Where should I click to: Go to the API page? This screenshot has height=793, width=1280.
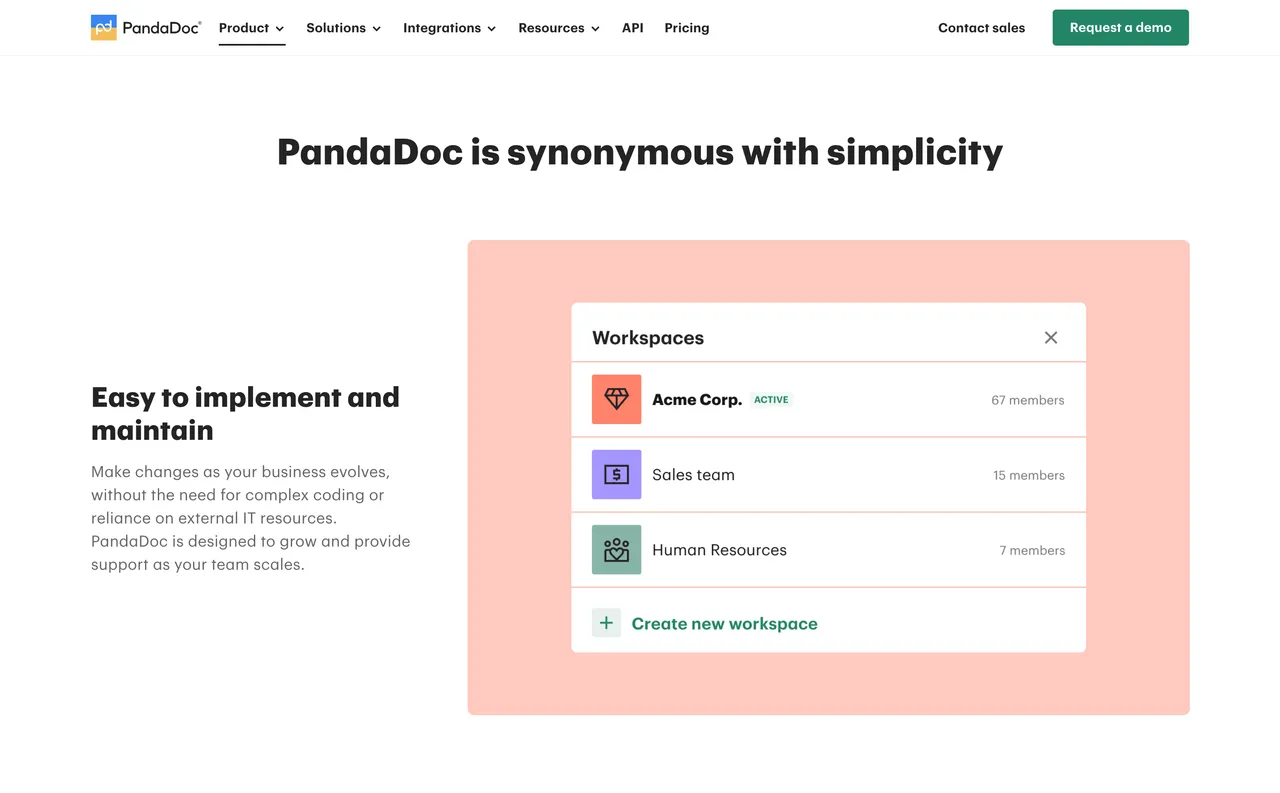pos(632,28)
